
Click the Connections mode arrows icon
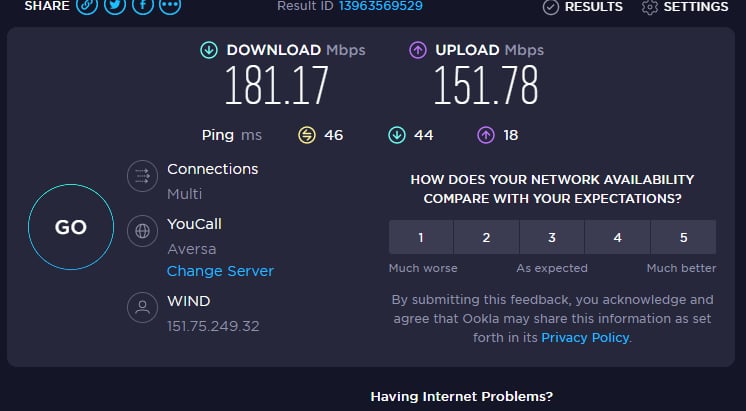pos(142,176)
